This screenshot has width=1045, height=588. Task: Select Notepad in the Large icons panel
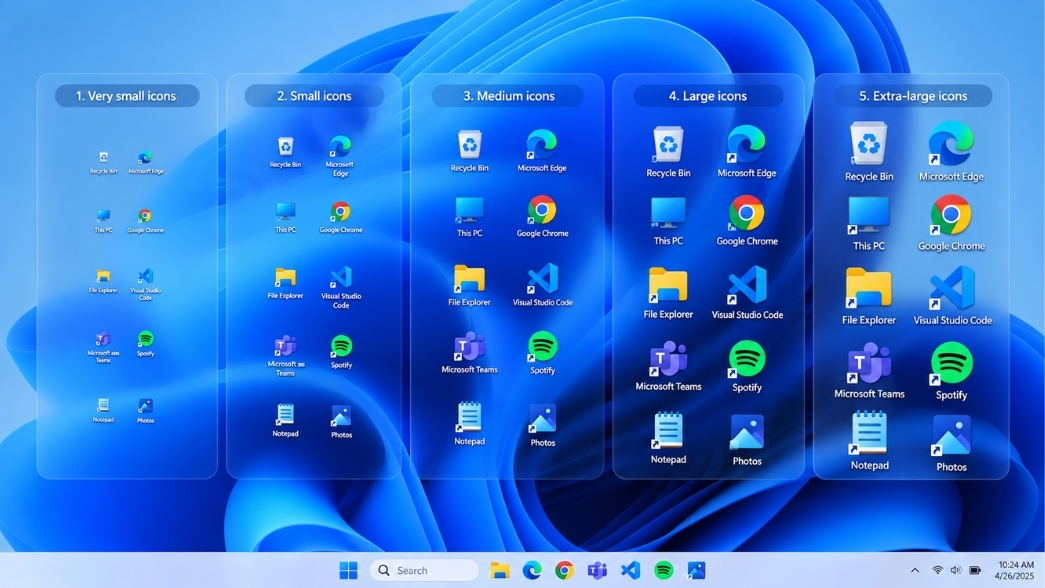tap(668, 438)
